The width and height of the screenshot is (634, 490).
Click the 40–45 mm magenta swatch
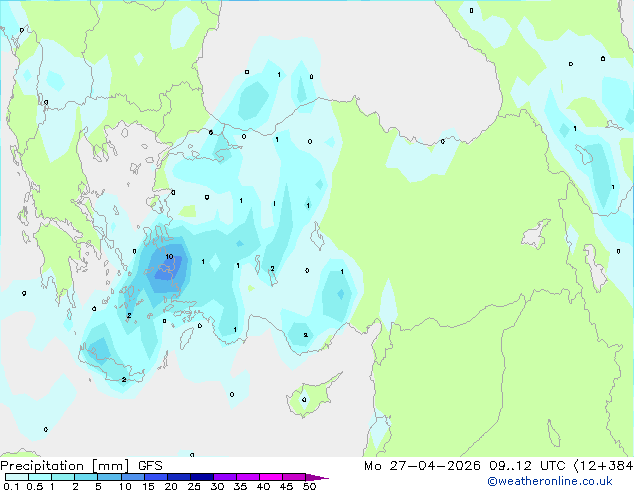tap(271, 477)
